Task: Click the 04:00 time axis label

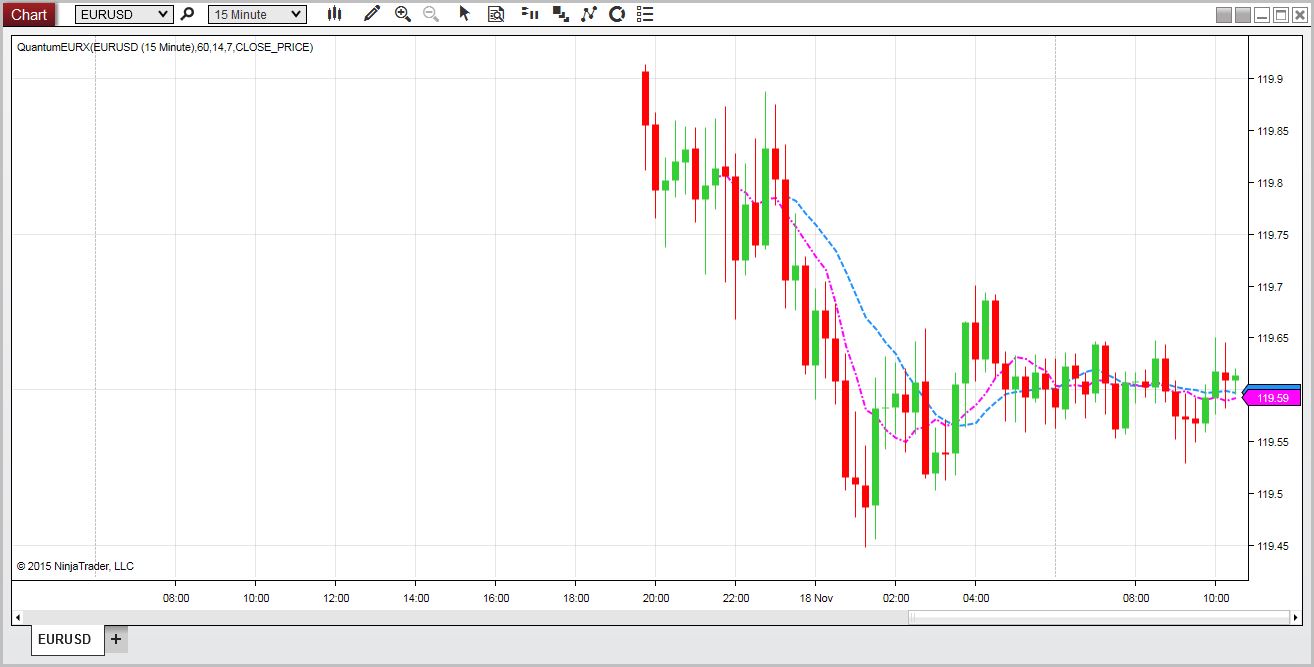Action: [976, 598]
